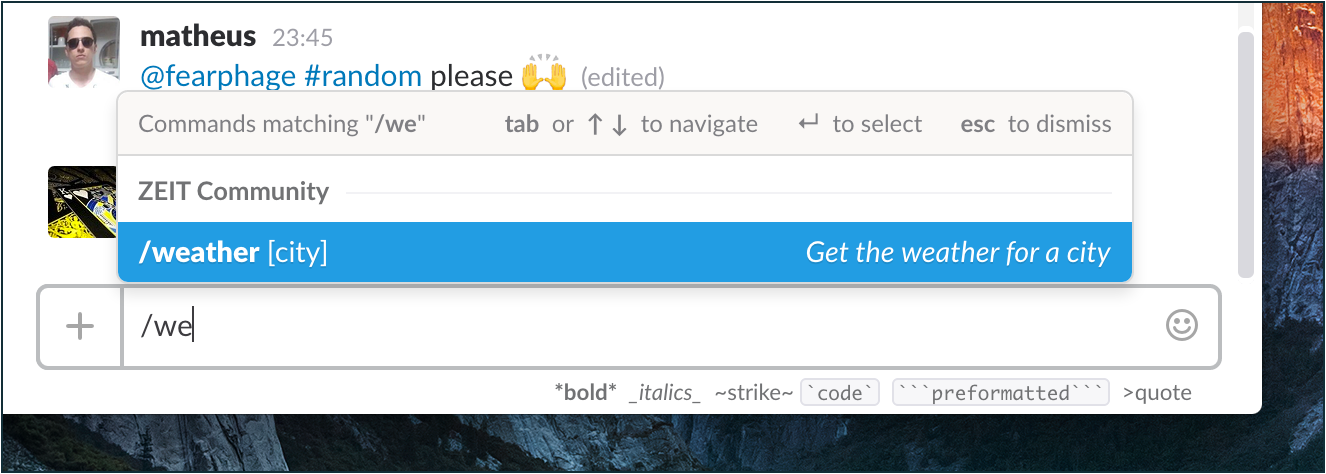Image resolution: width=1326 pixels, height=474 pixels.
Task: Click the ~strike~ formatting hint
Action: click(754, 393)
